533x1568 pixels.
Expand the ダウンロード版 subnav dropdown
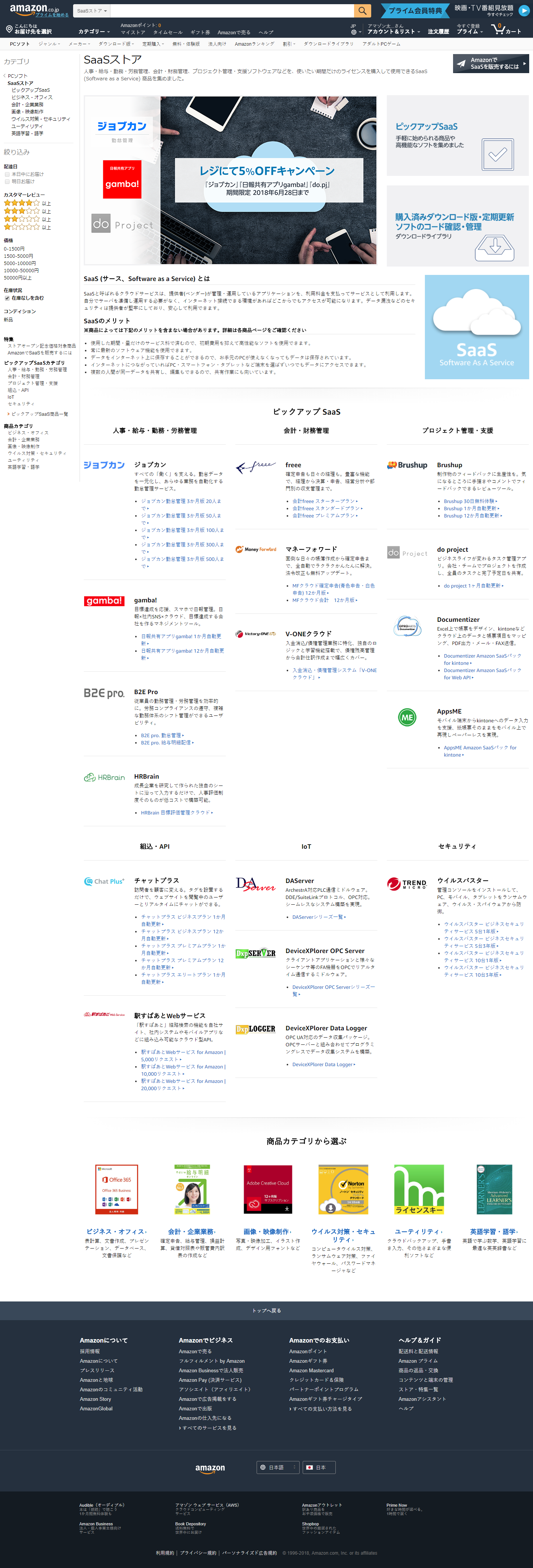116,44
